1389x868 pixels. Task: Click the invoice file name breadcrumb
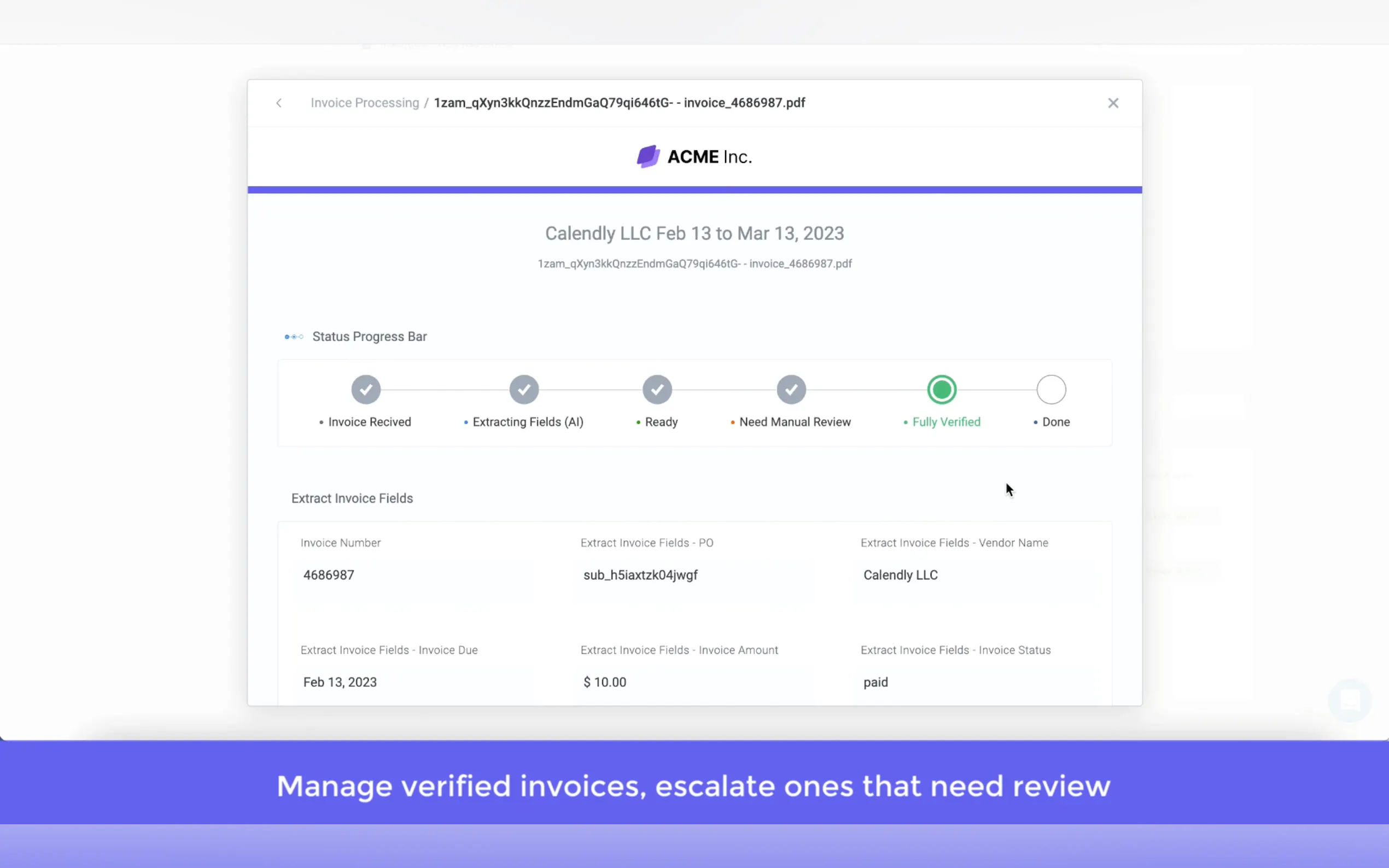pyautogui.click(x=619, y=103)
